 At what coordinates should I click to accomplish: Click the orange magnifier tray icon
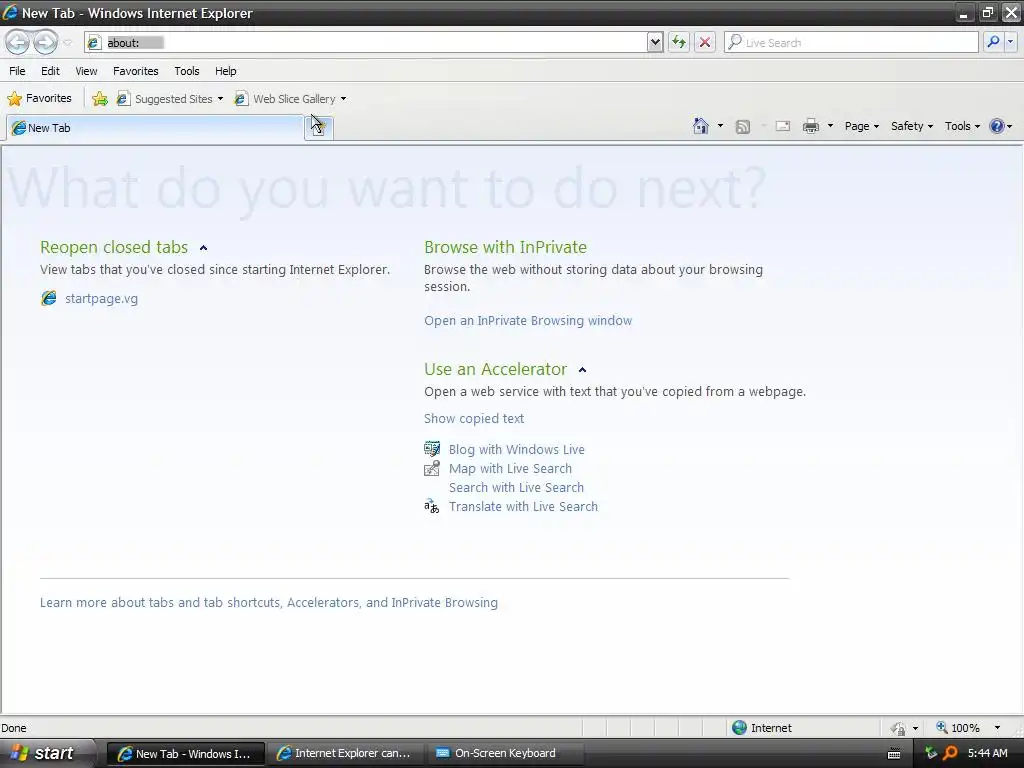point(950,754)
